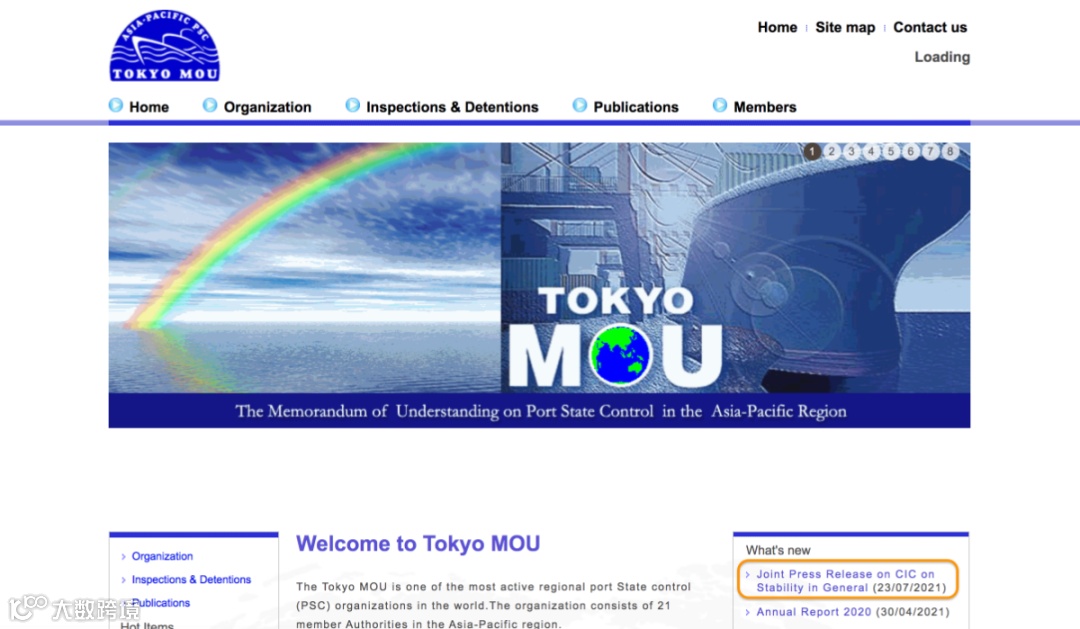Select banner slide 6 indicator
Screen dimensions: 1080x629
(x=911, y=152)
